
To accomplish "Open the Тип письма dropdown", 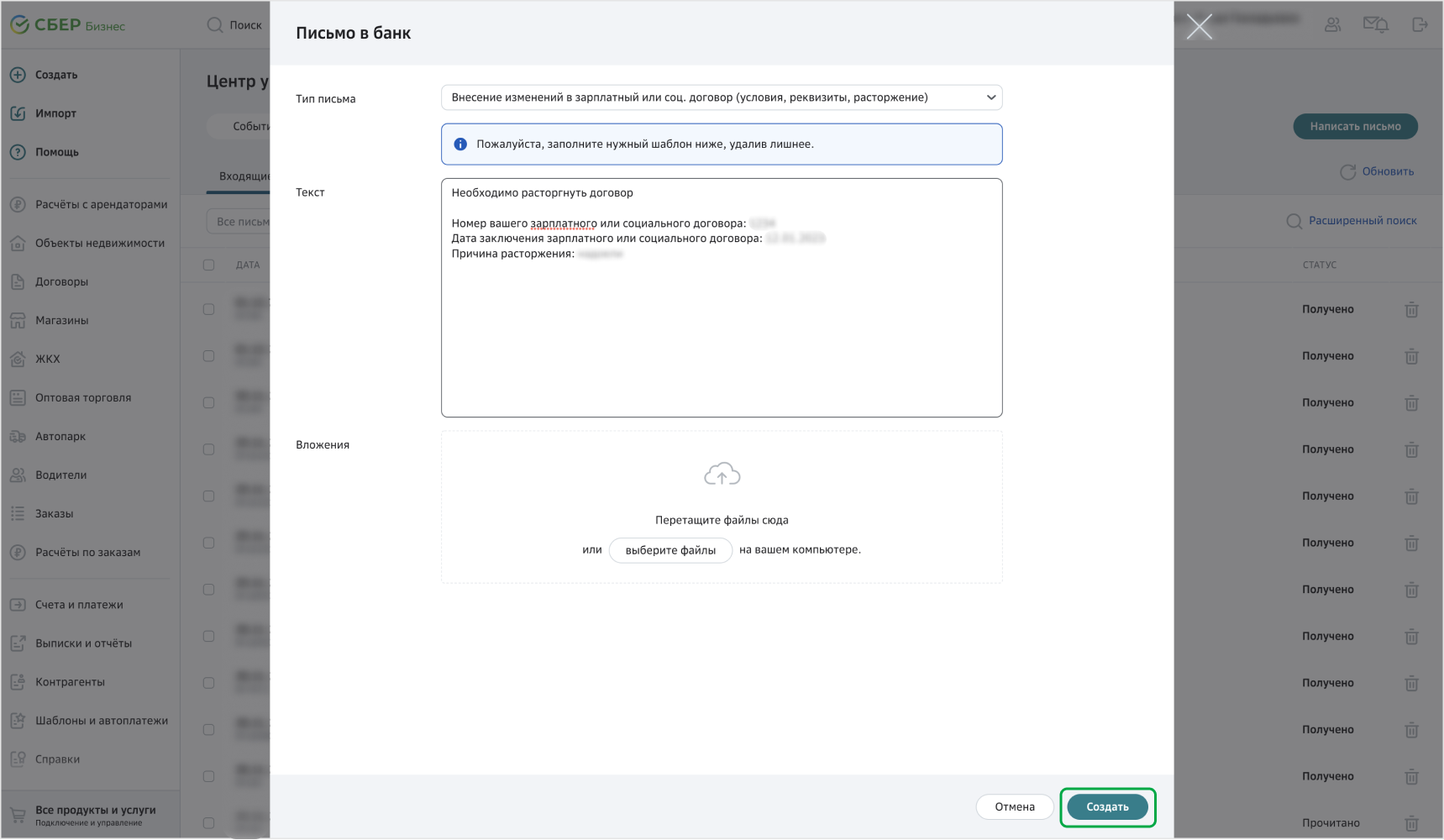I will [721, 97].
